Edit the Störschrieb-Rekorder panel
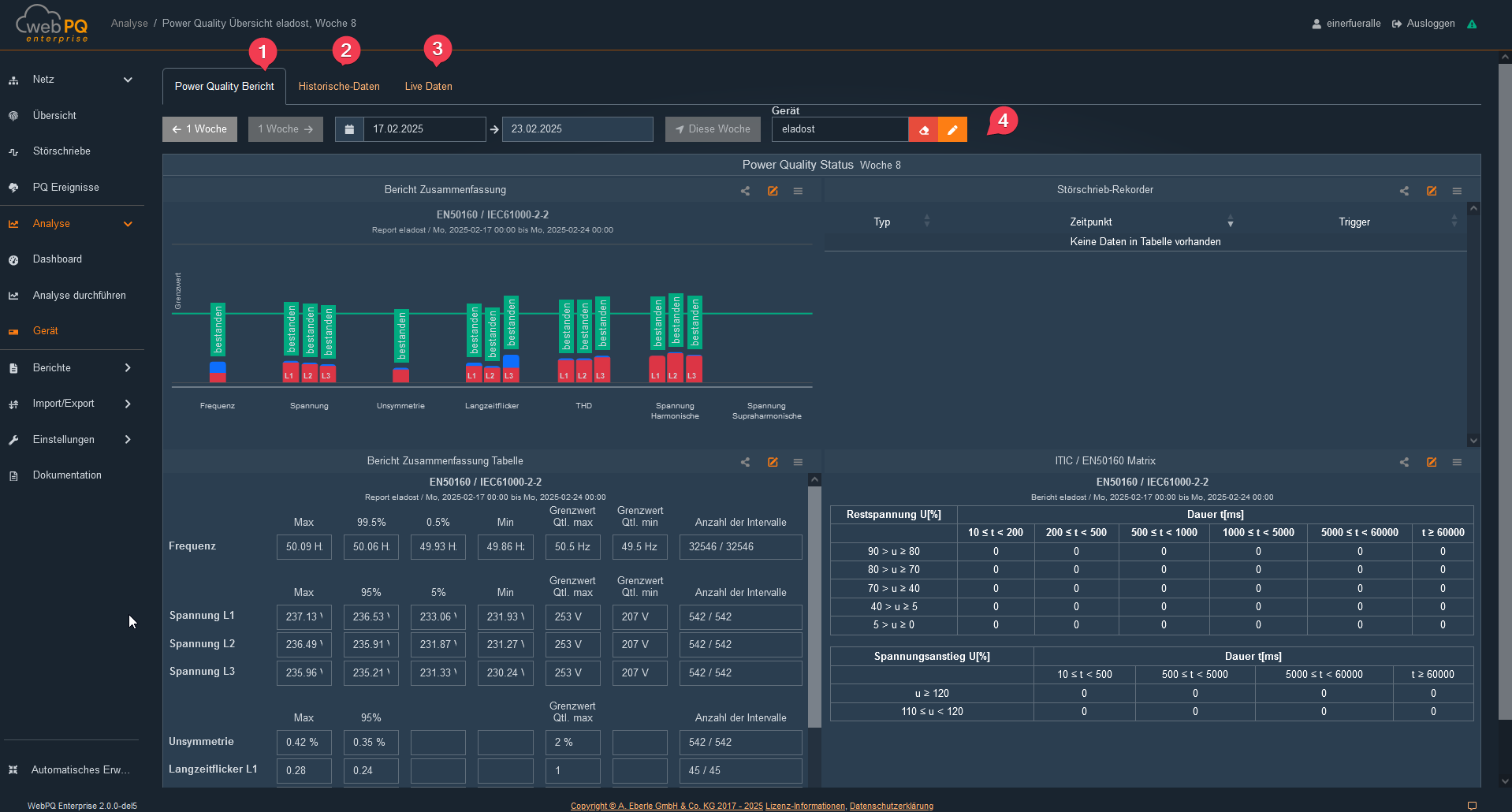The image size is (1512, 812). click(x=1432, y=191)
